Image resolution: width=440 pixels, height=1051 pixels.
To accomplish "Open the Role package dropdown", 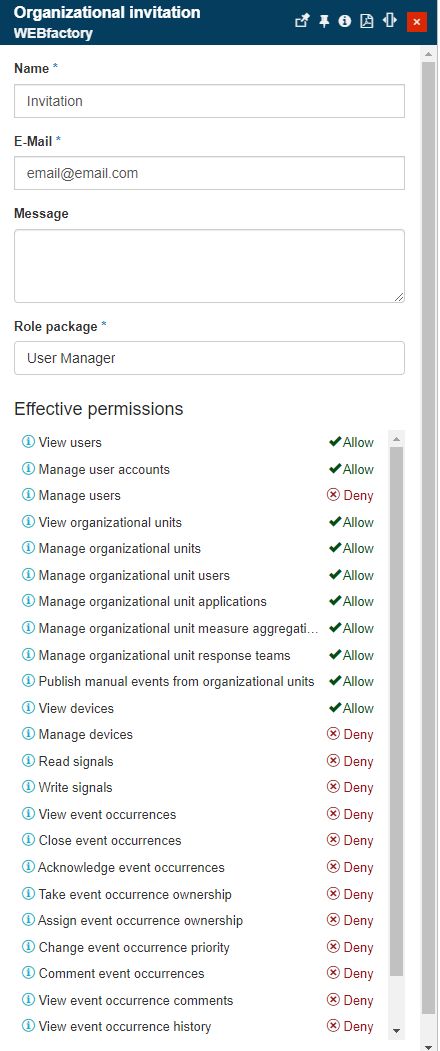I will [x=209, y=358].
